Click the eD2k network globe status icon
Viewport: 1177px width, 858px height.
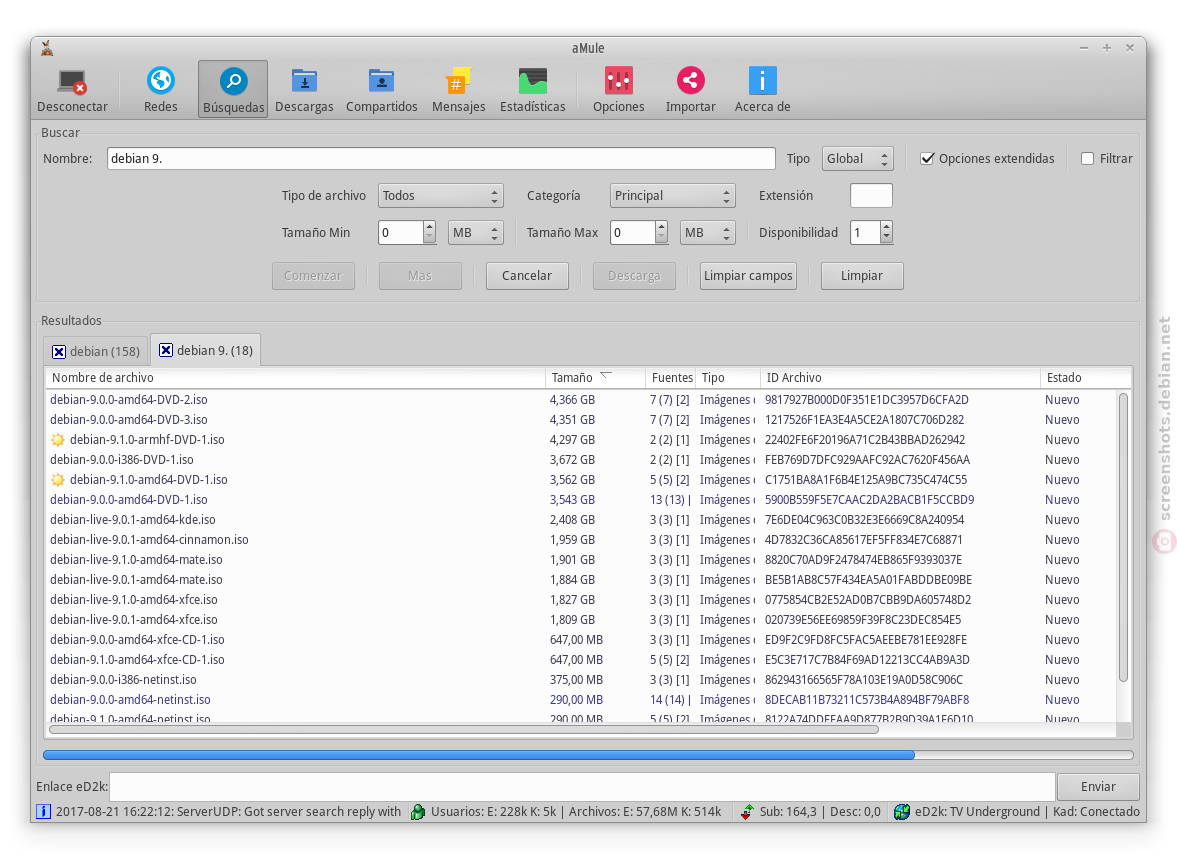902,811
